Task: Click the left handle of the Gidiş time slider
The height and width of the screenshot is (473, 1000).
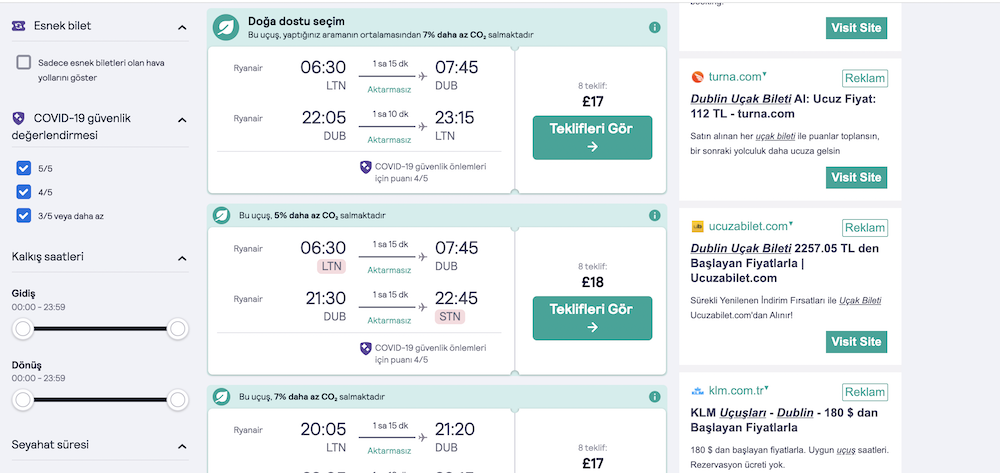Action: tap(24, 329)
